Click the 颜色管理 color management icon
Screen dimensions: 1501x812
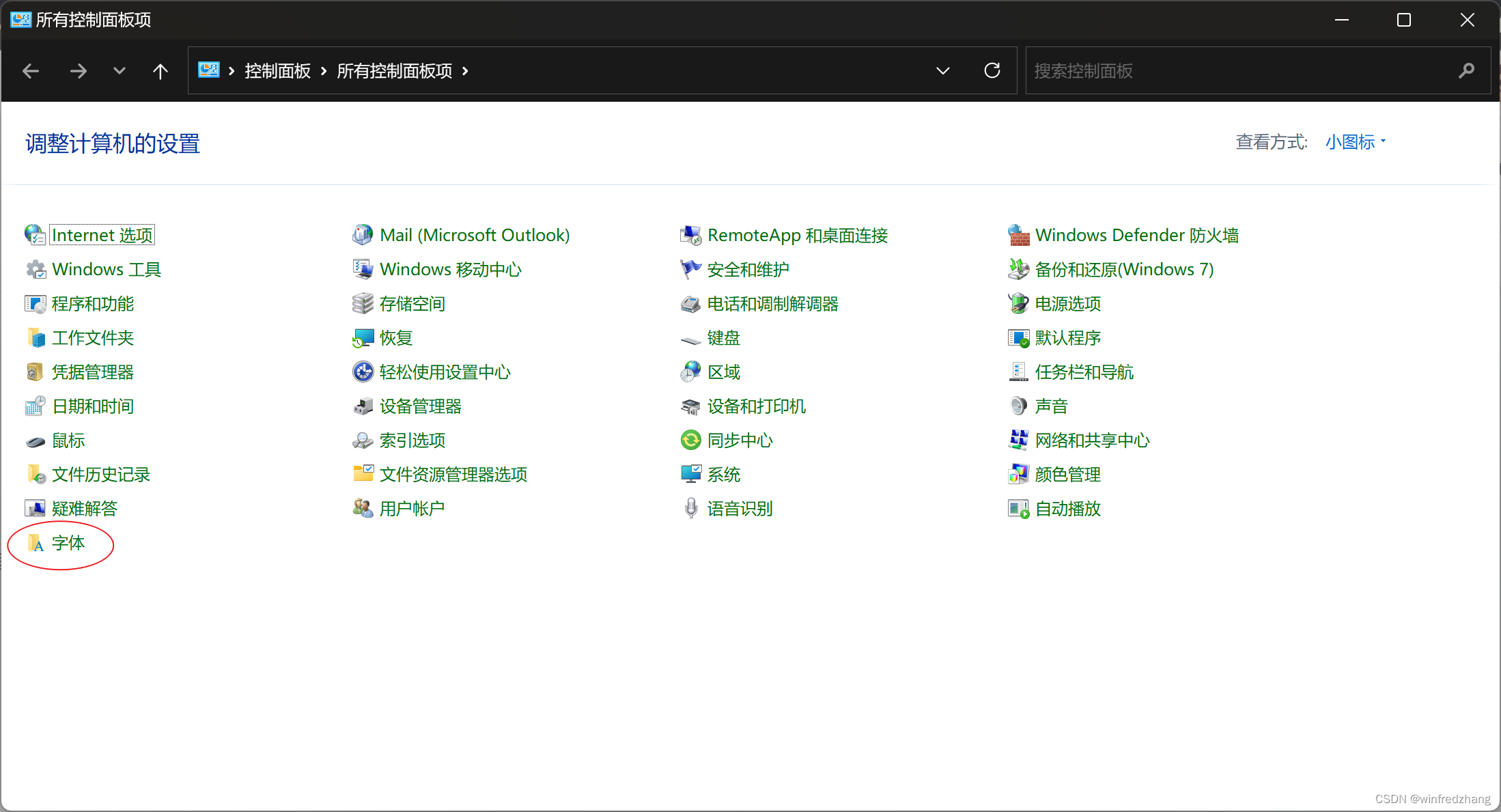pyautogui.click(x=1018, y=475)
